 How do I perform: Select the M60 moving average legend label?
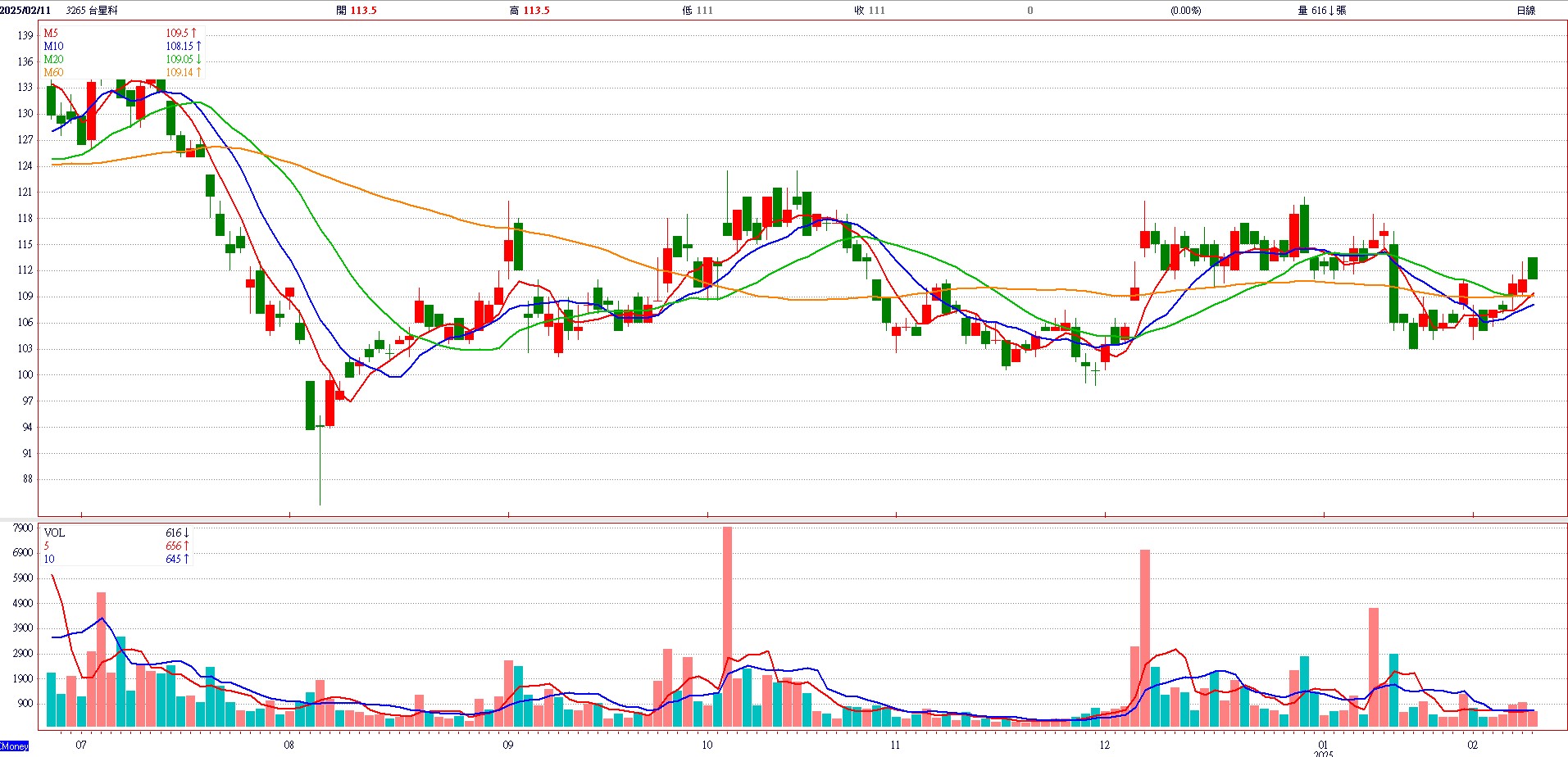pos(53,72)
